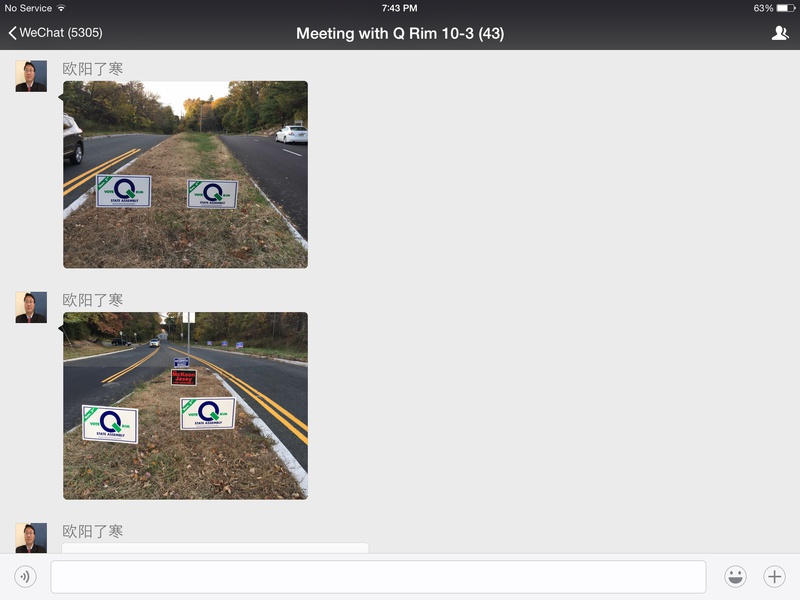
Task: Open first photo of road median signs
Action: coord(185,174)
